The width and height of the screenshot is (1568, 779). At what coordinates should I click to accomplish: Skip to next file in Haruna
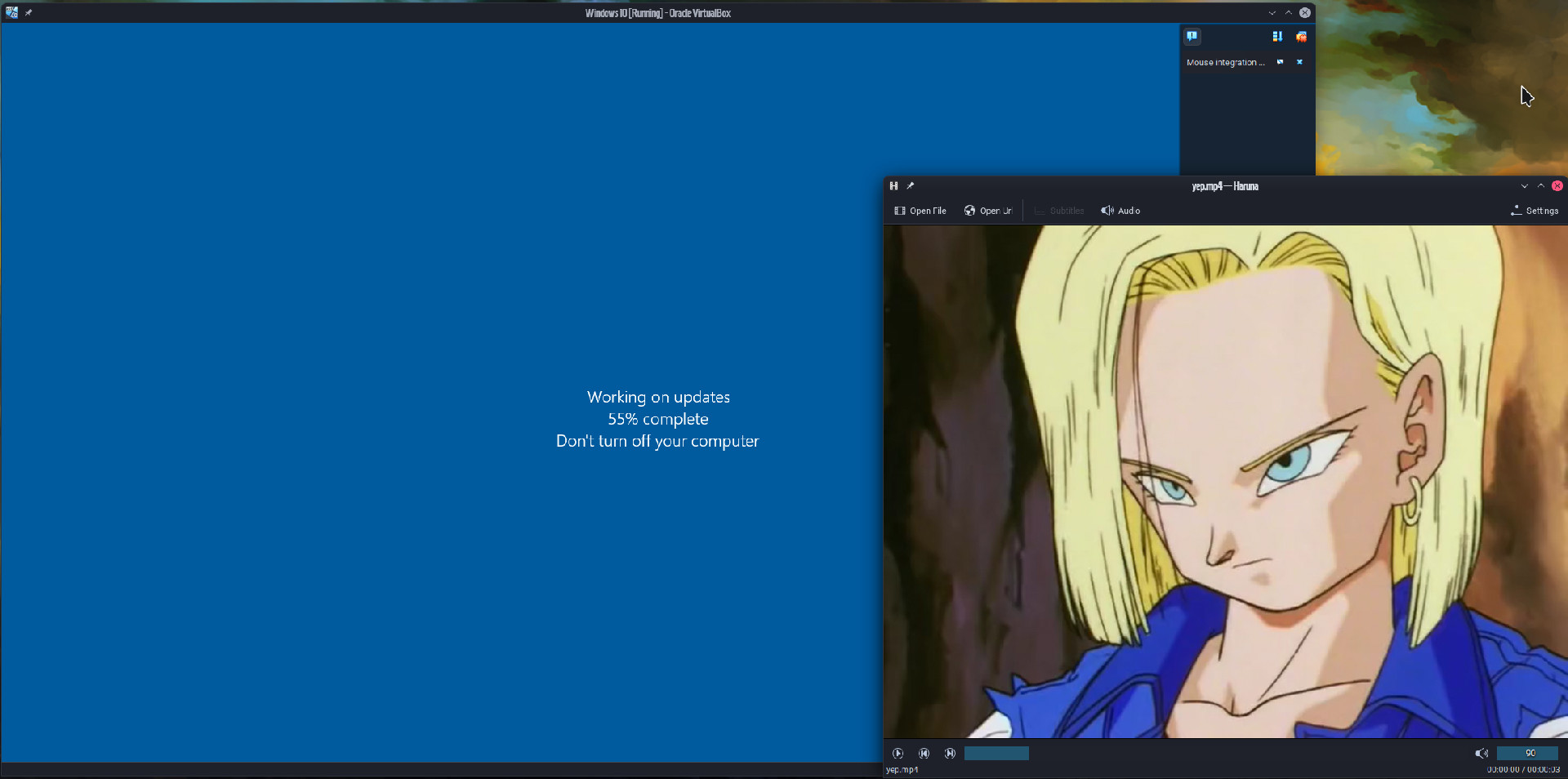point(950,754)
